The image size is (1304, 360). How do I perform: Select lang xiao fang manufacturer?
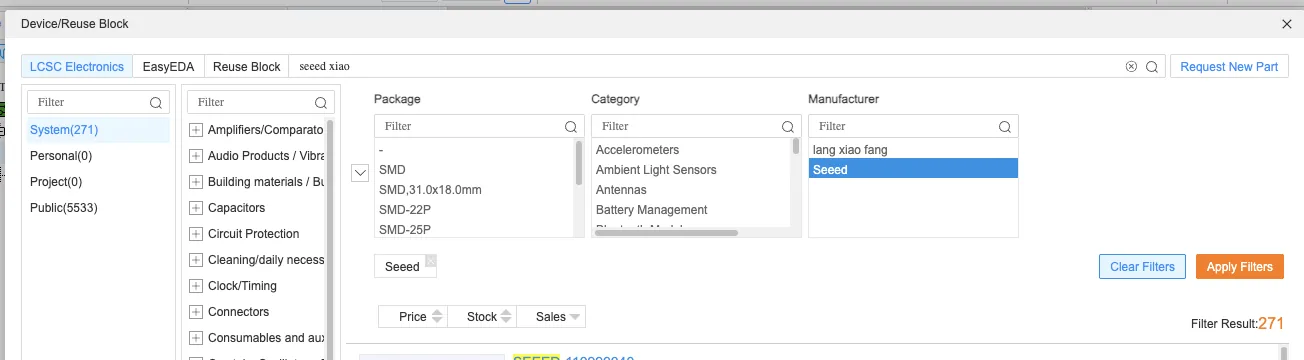coord(913,150)
